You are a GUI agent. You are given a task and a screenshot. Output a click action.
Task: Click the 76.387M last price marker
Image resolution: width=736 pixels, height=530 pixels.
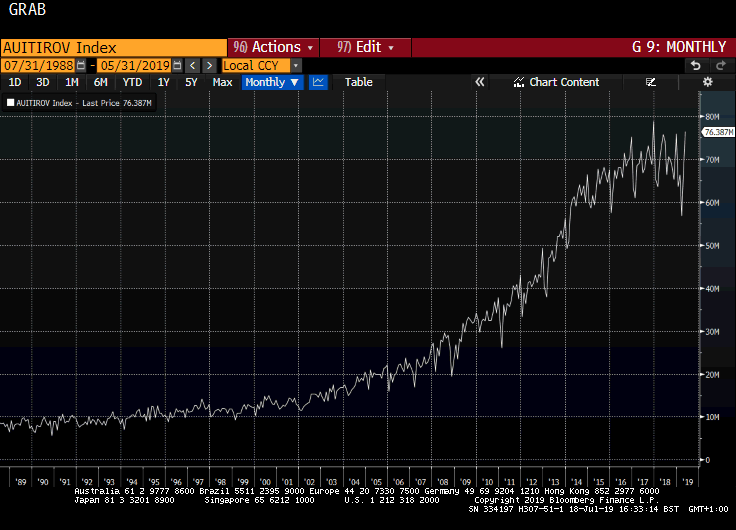(x=719, y=131)
